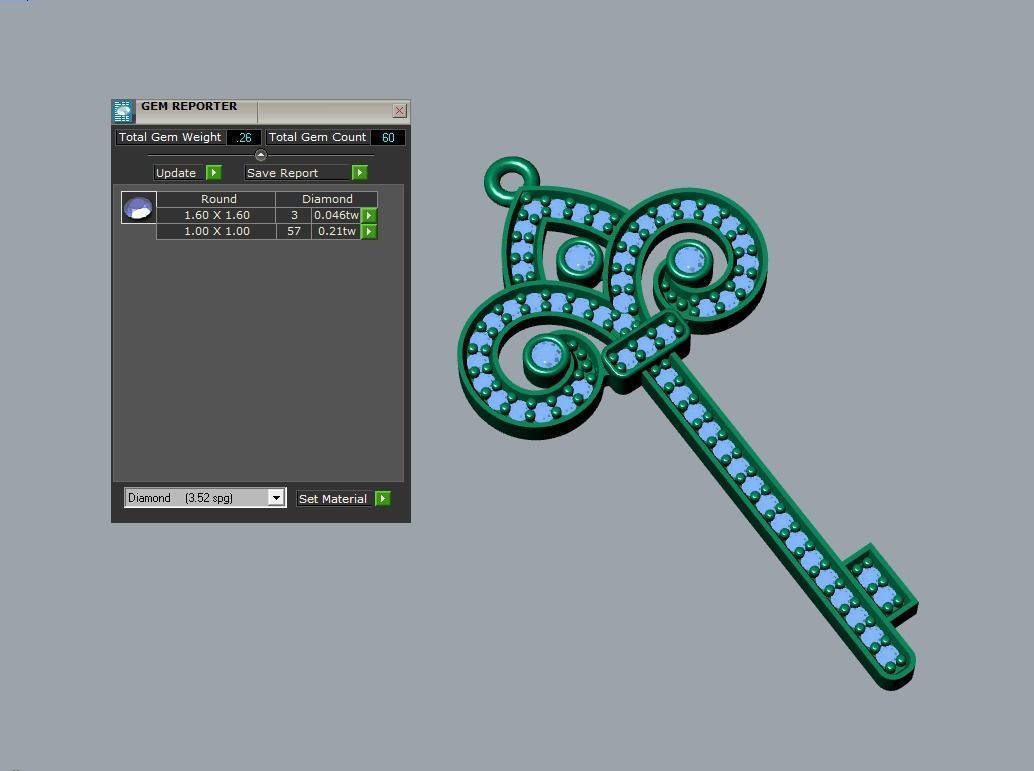The width and height of the screenshot is (1034, 771).
Task: Click the GEM REPORTER title text
Action: [x=189, y=106]
